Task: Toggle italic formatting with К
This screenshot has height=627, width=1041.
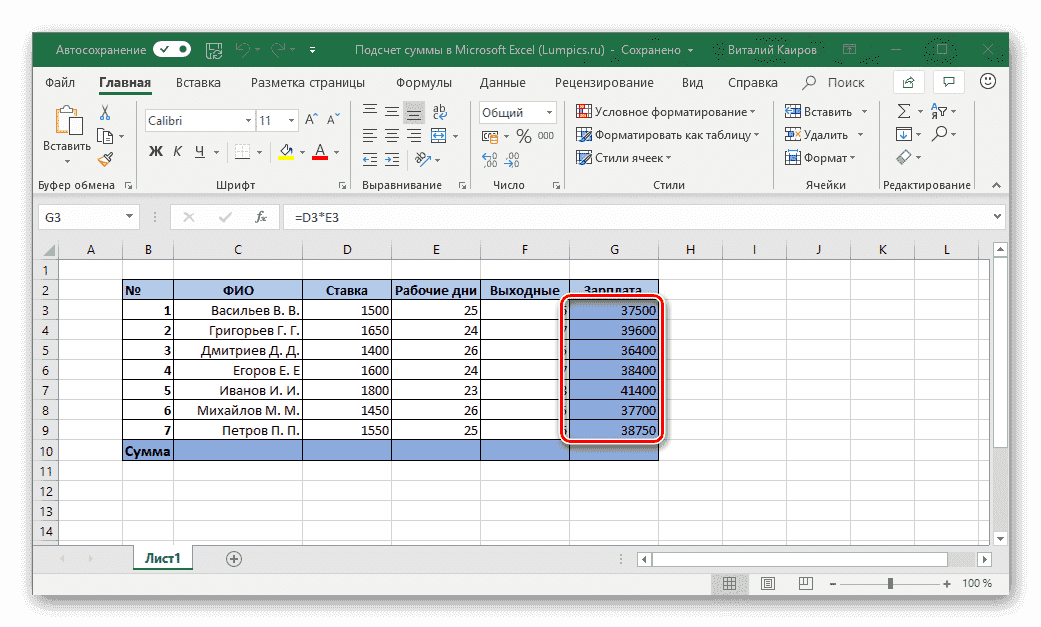Action: 175,151
